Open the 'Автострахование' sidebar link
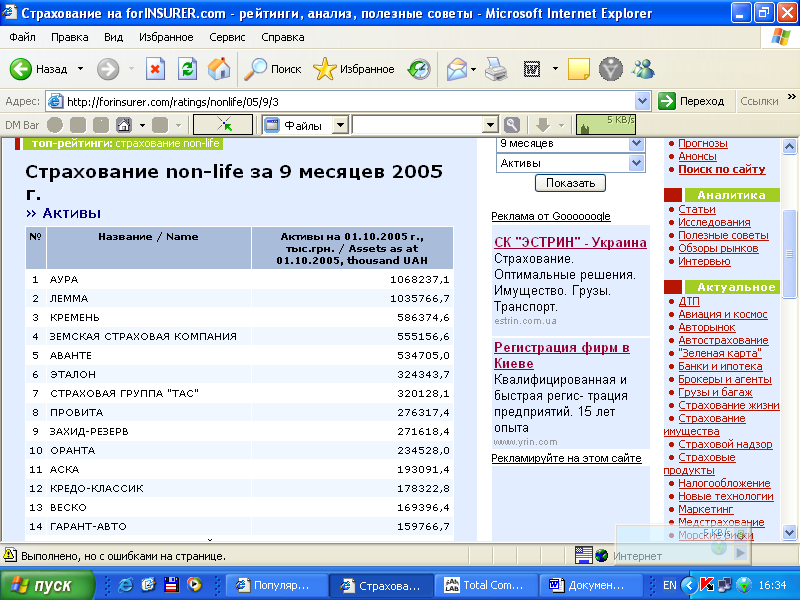Image resolution: width=800 pixels, height=600 pixels. tap(723, 340)
